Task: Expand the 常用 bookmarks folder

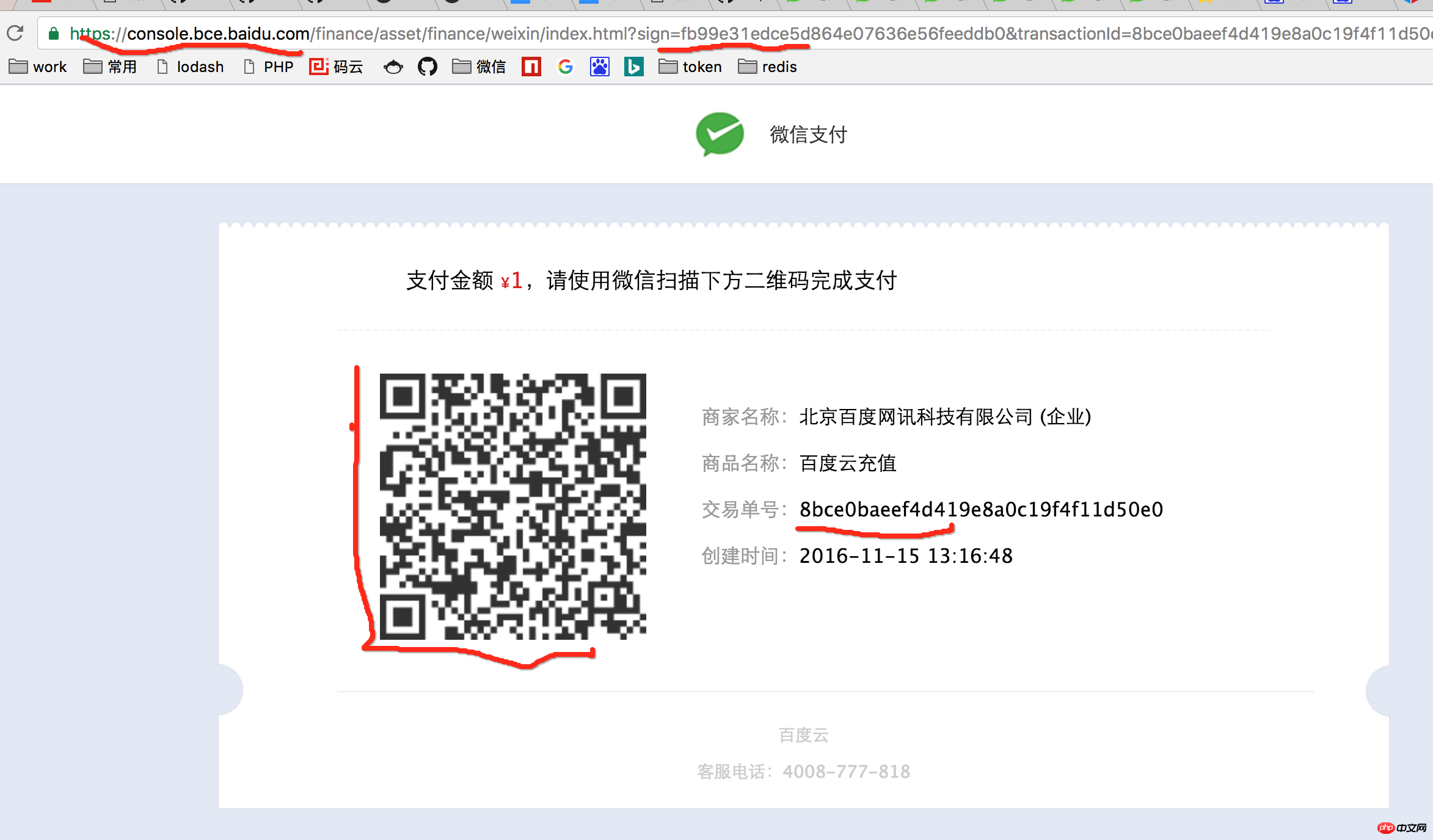Action: (111, 67)
